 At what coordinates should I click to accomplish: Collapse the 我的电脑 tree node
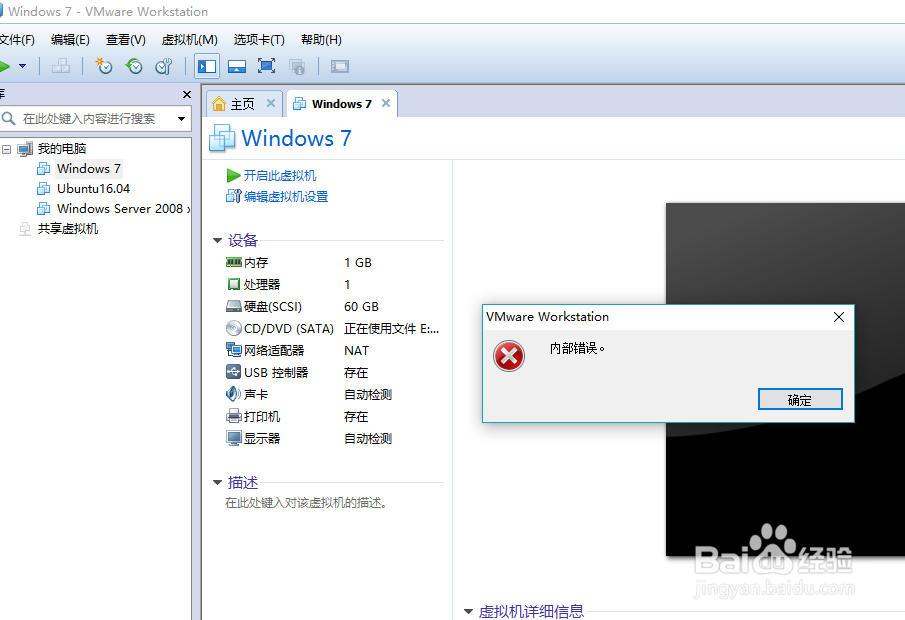point(6,150)
